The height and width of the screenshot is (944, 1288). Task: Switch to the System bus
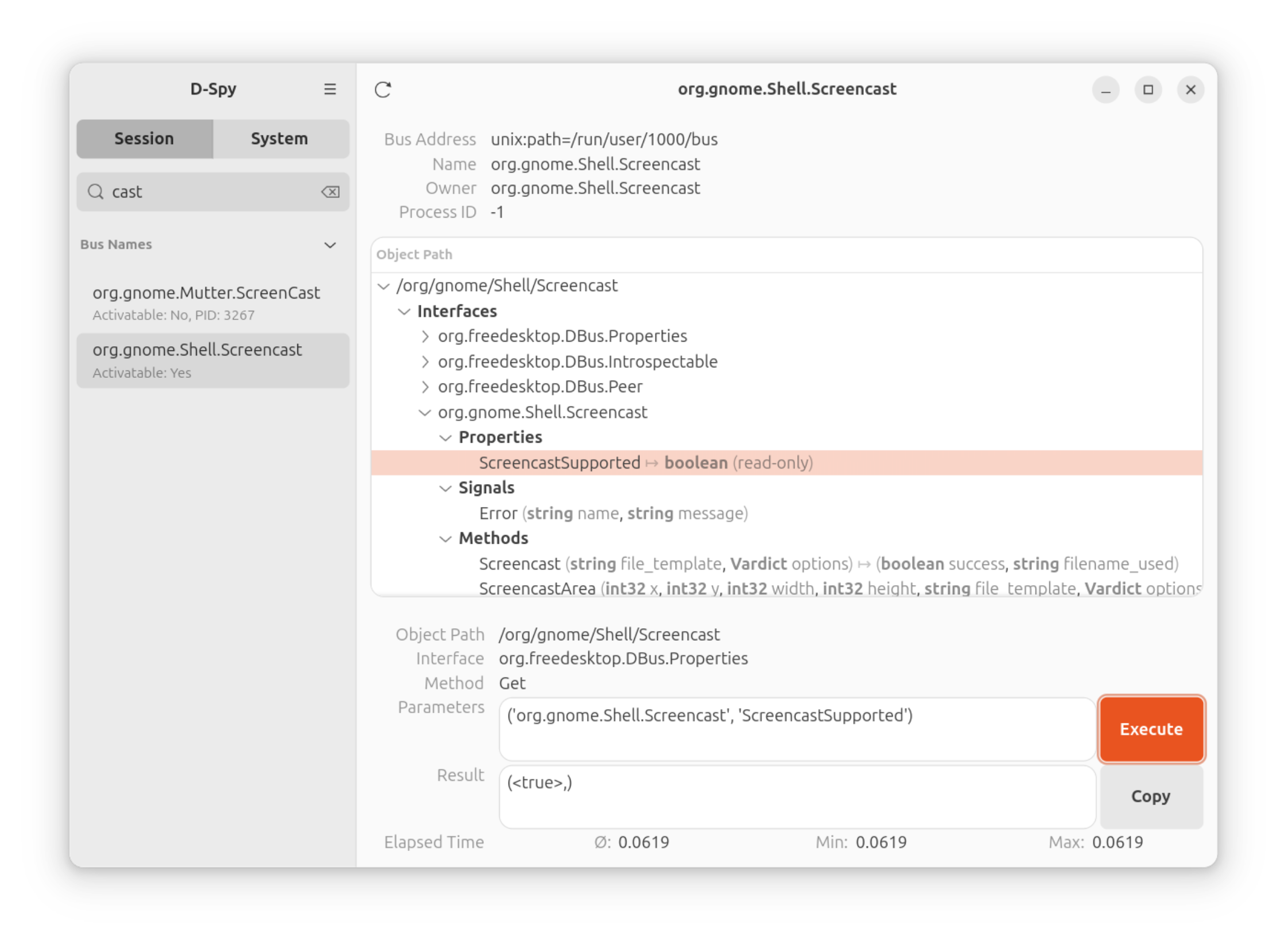pyautogui.click(x=280, y=138)
